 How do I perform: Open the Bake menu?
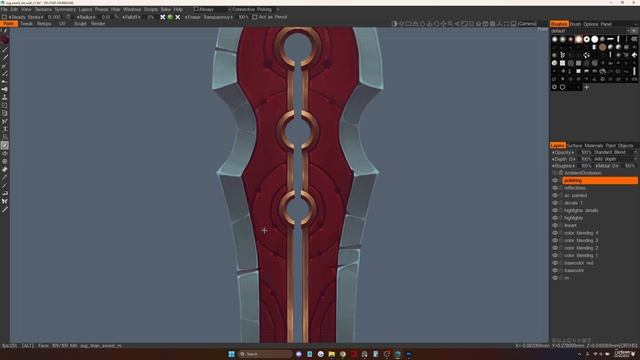165,9
